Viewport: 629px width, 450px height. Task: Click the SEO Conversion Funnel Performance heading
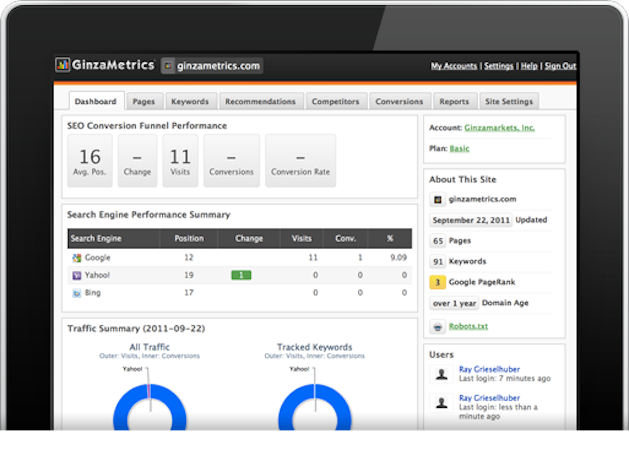[x=147, y=126]
